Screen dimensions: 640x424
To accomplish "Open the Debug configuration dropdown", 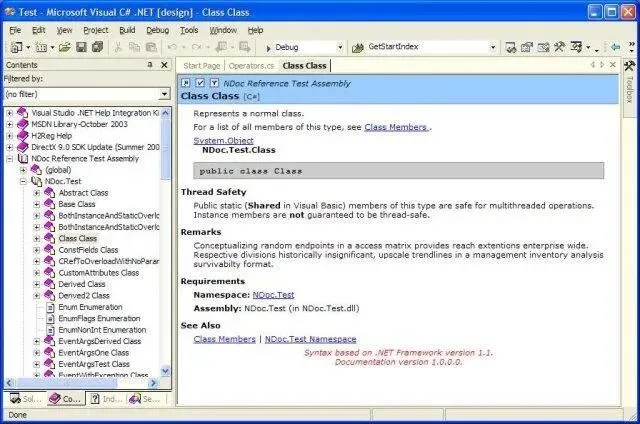I will point(340,48).
